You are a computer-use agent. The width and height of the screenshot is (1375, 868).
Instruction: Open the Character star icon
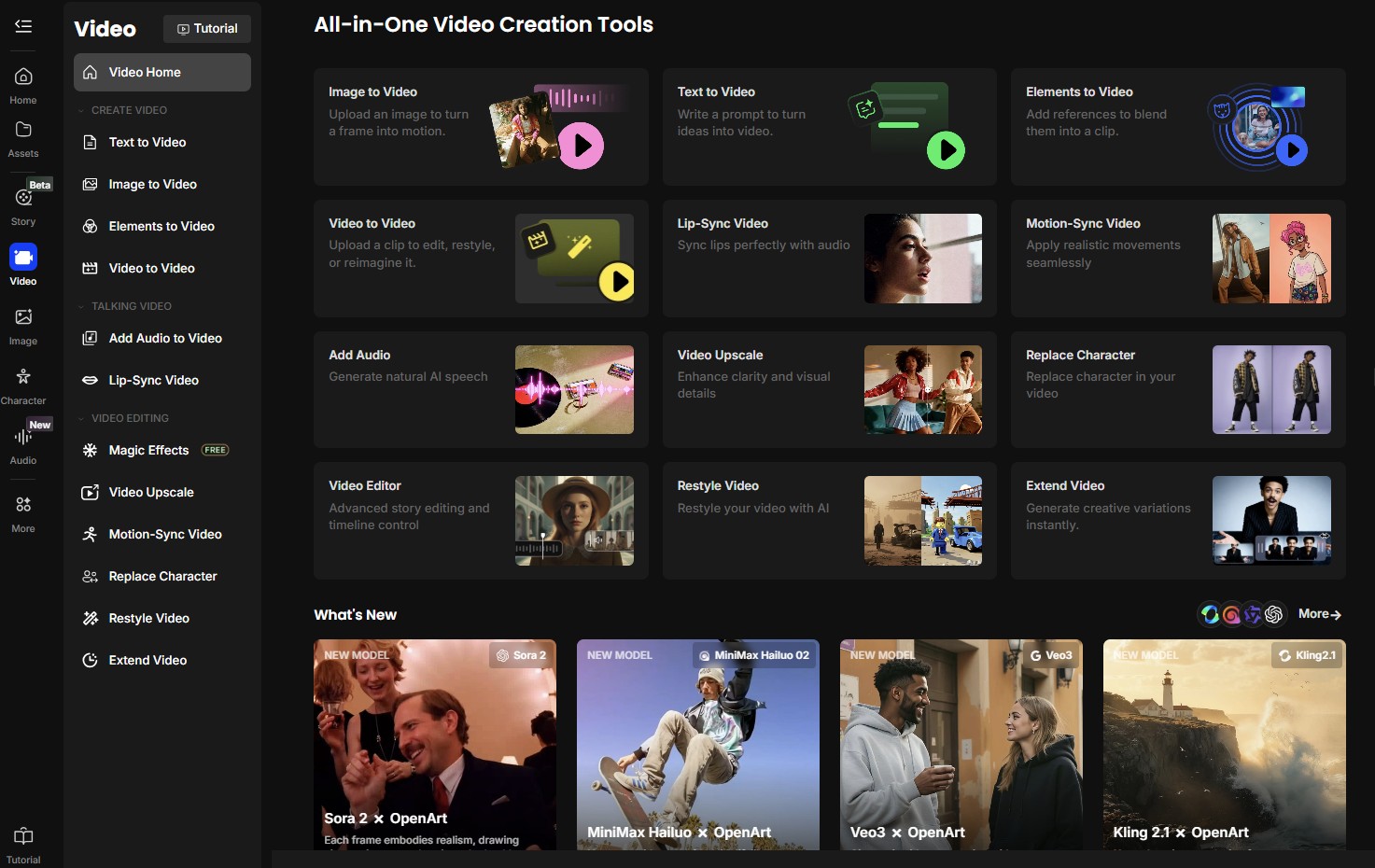[x=23, y=377]
